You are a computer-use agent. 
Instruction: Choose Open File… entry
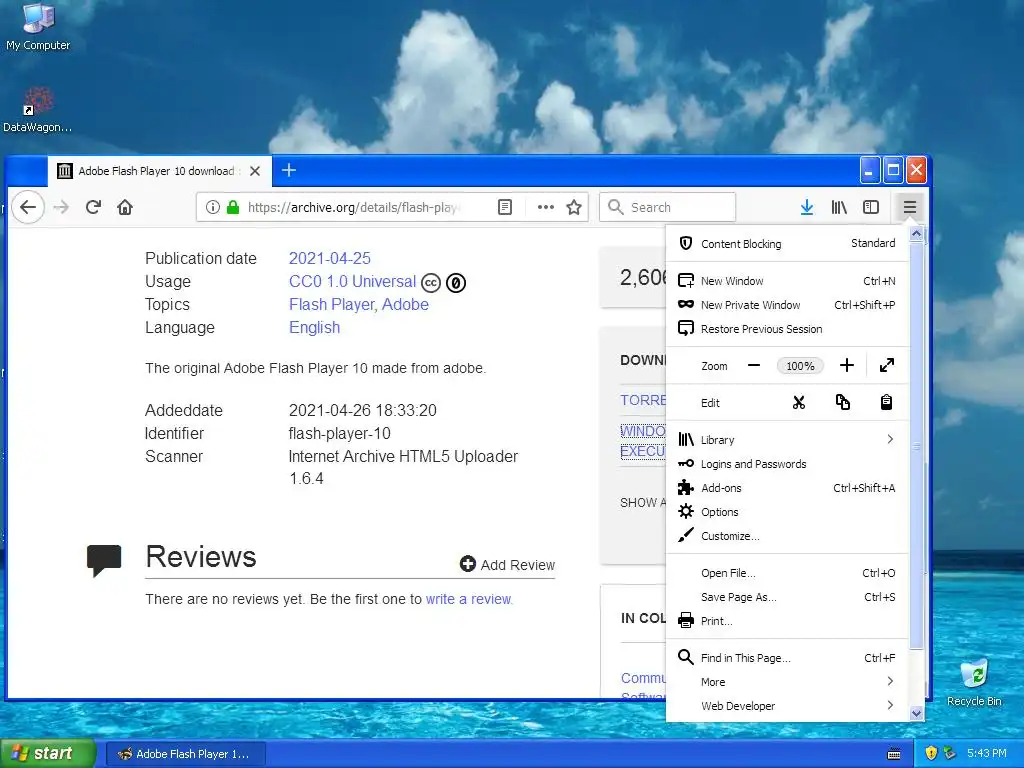click(787, 573)
